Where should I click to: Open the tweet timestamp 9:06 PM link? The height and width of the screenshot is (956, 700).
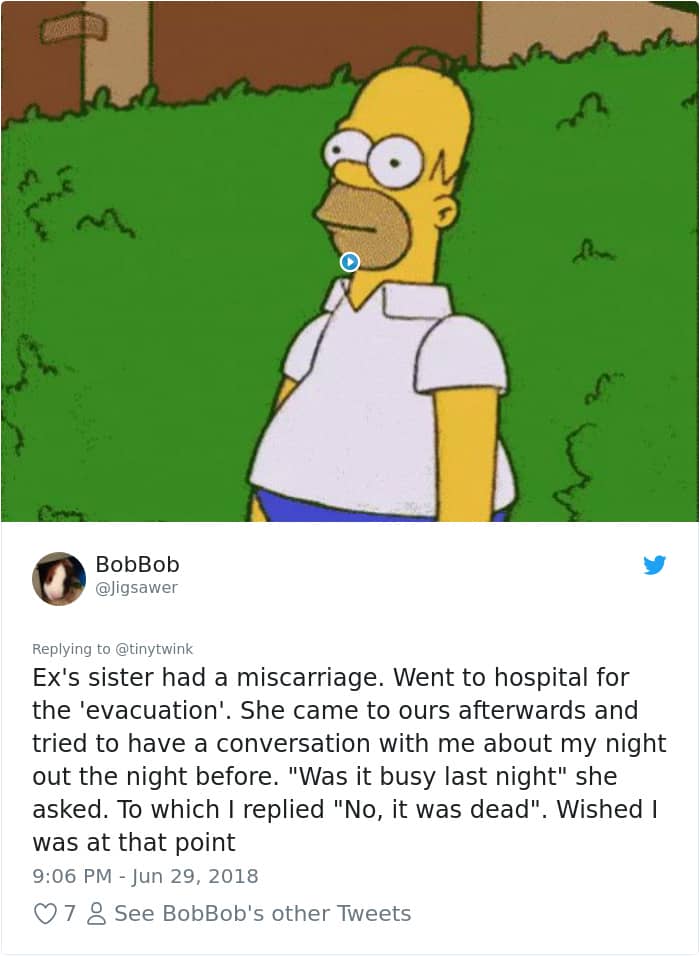tap(72, 876)
